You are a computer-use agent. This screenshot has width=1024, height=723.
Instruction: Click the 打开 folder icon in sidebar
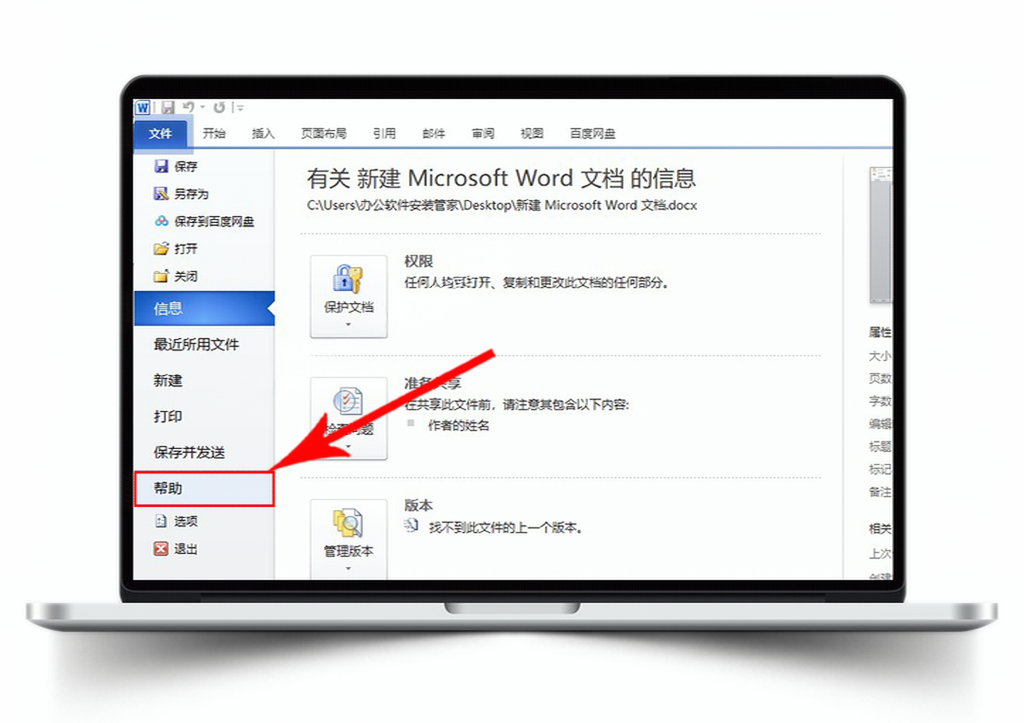[x=161, y=248]
